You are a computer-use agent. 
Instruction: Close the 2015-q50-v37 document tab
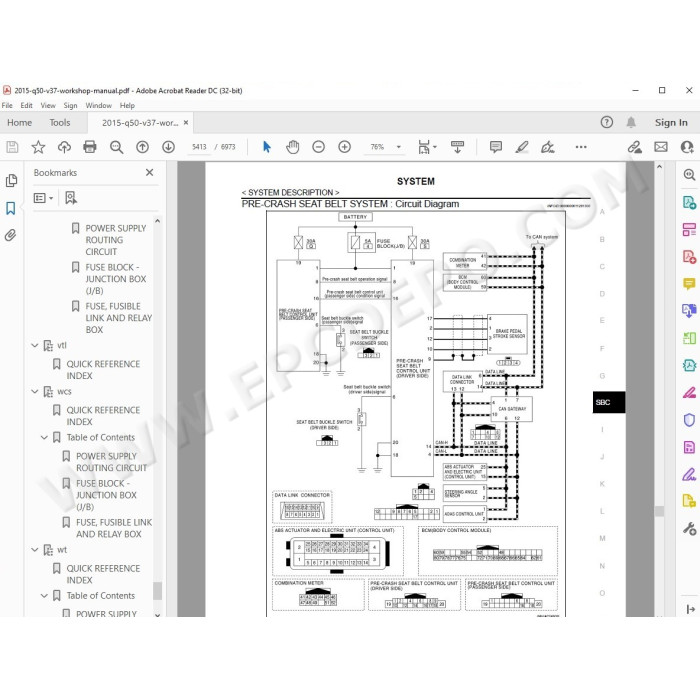point(186,122)
